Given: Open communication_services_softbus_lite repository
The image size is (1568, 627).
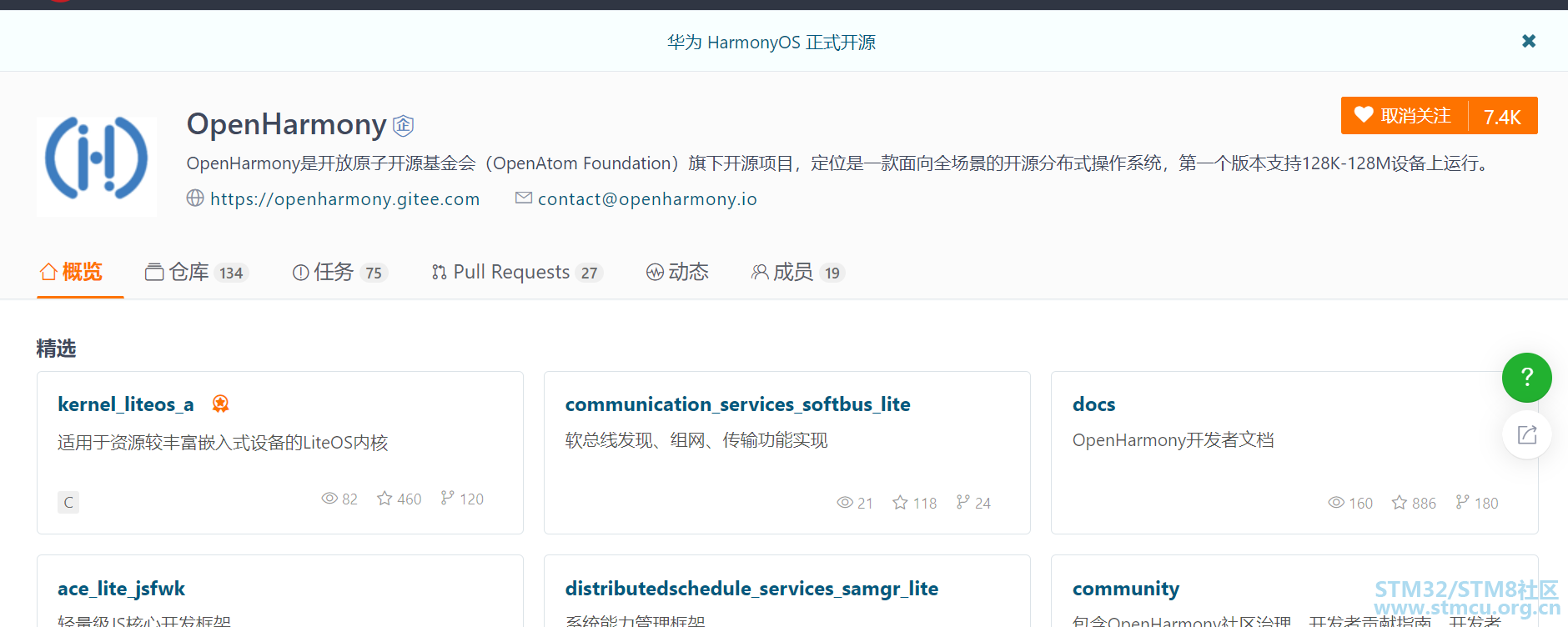Looking at the screenshot, I should pyautogui.click(x=738, y=404).
